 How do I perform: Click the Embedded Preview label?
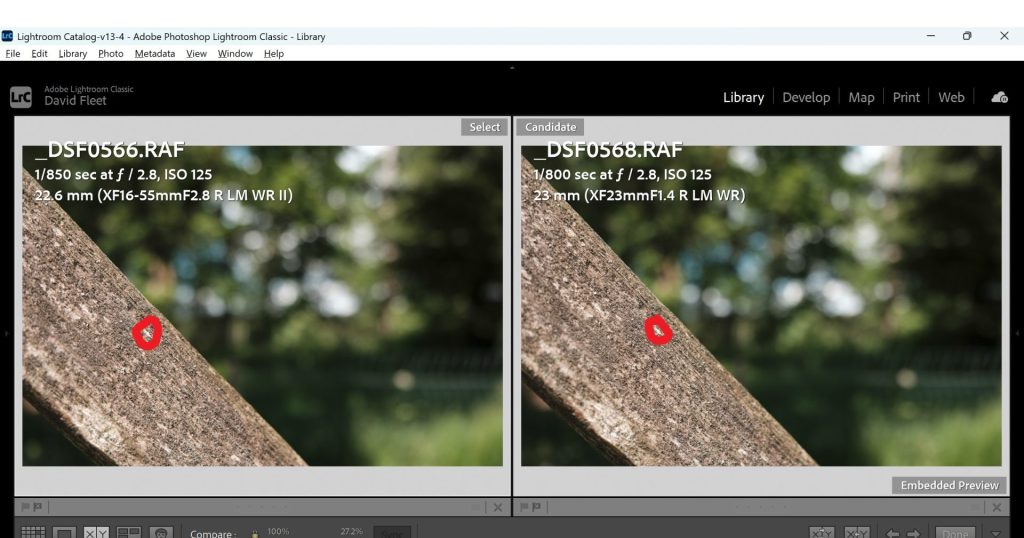(950, 485)
